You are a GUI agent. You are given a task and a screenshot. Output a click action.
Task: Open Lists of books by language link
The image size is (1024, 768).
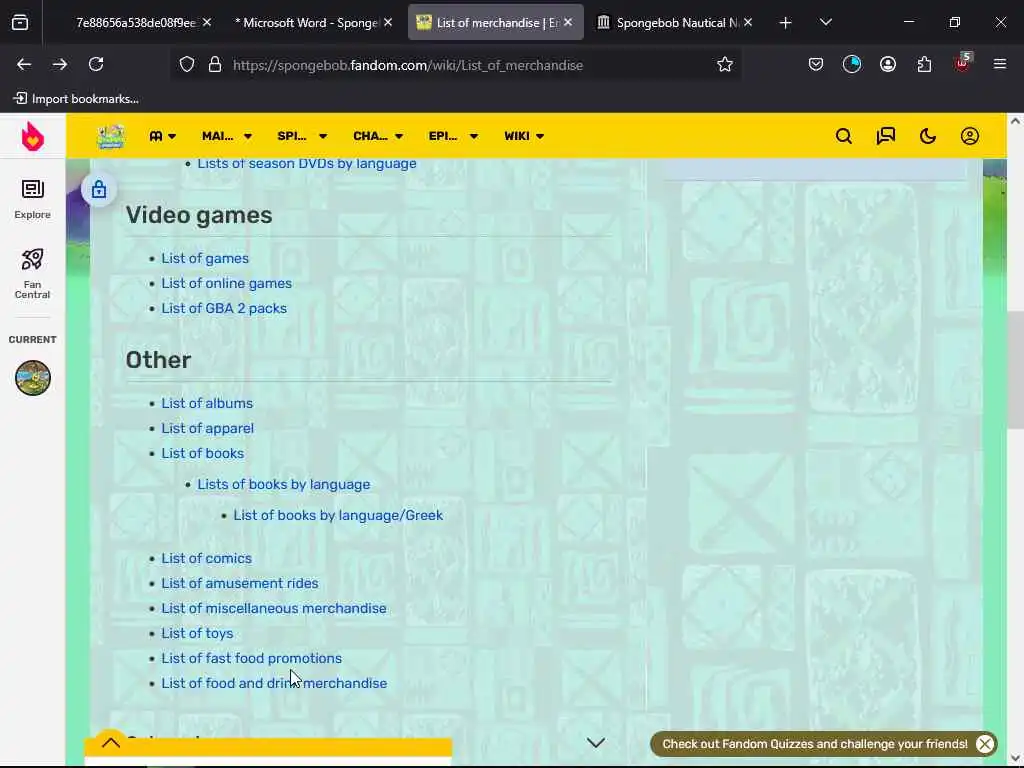coord(283,485)
